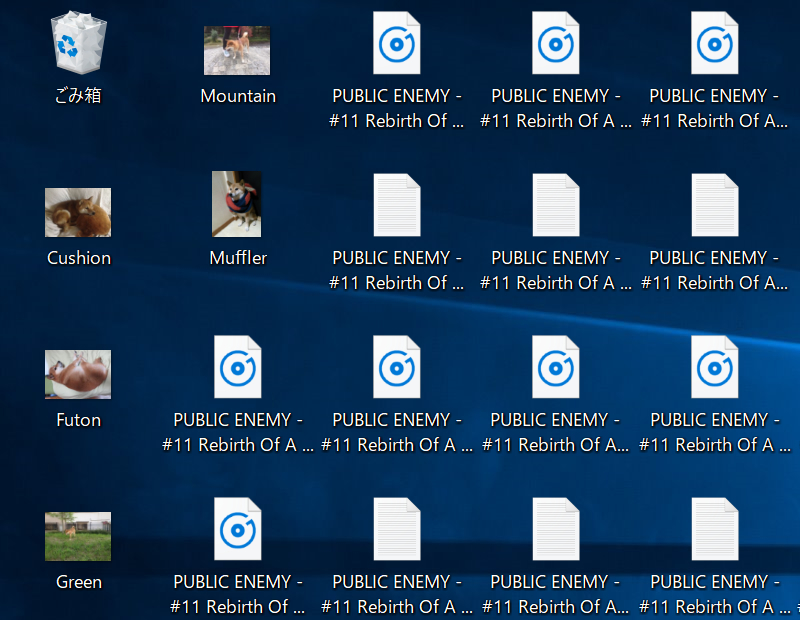This screenshot has width=800, height=620.
Task: Select the rightmost PUBLIC ENEMY document, second row
Action: (x=715, y=205)
